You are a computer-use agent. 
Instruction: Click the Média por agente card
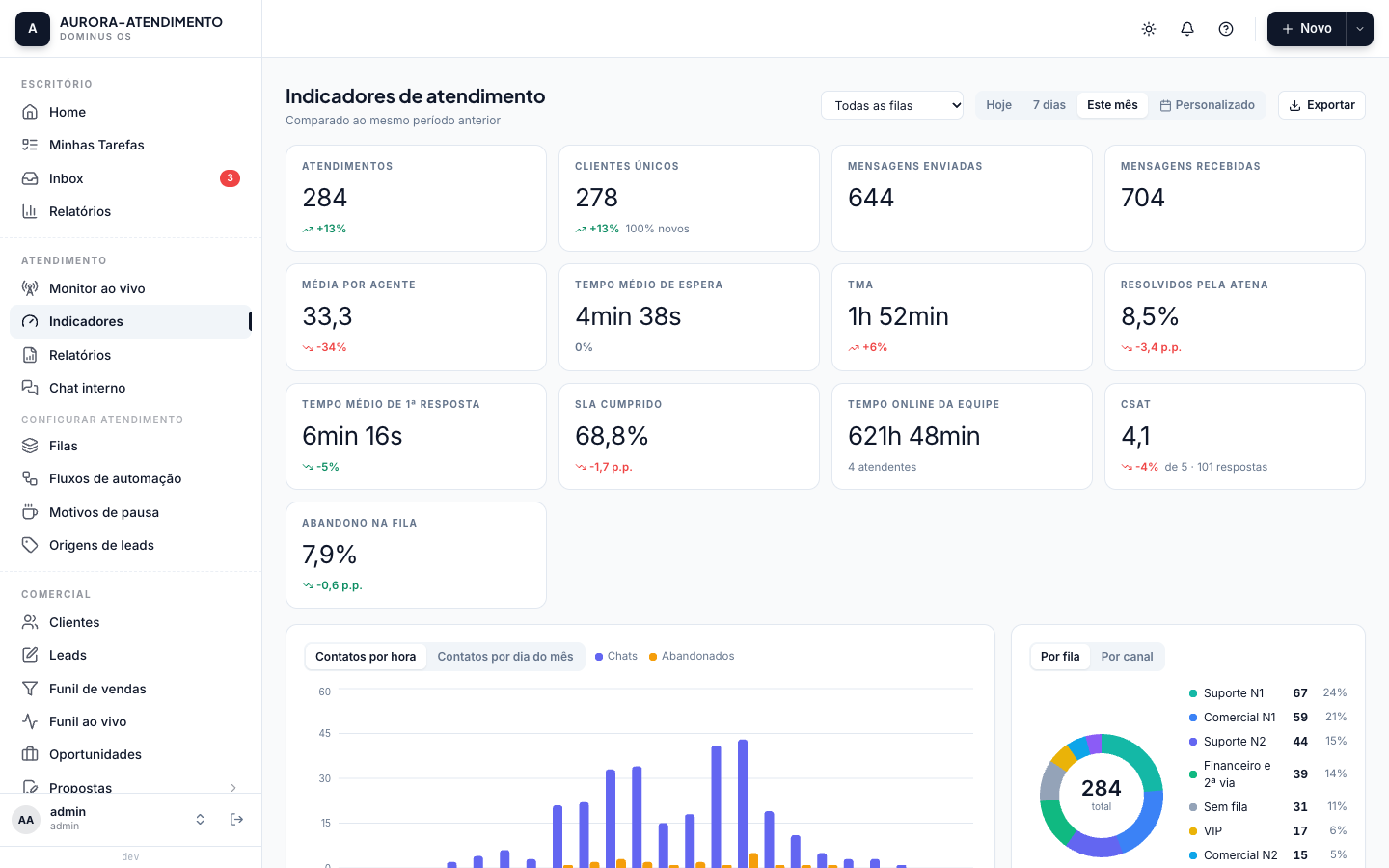(416, 317)
